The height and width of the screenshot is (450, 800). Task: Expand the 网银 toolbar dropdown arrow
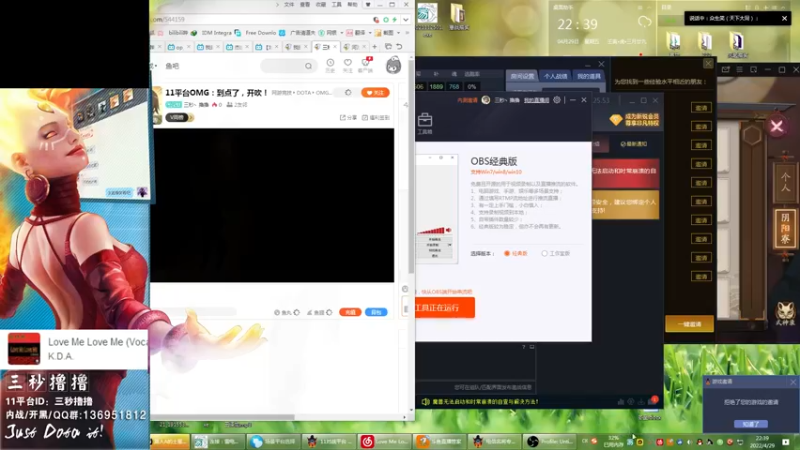[341, 33]
